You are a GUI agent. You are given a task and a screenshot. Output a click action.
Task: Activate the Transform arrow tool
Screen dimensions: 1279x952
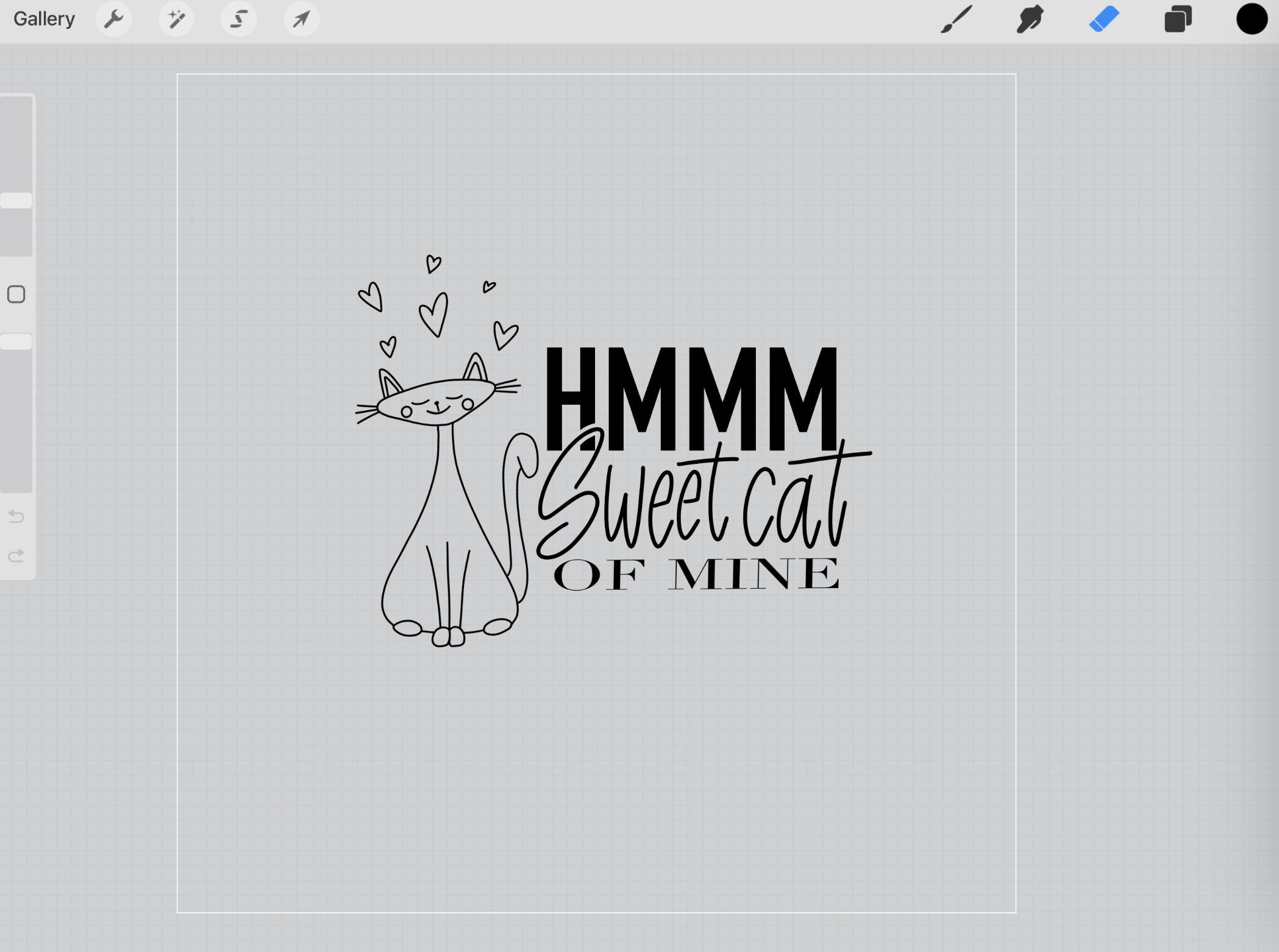[x=301, y=19]
